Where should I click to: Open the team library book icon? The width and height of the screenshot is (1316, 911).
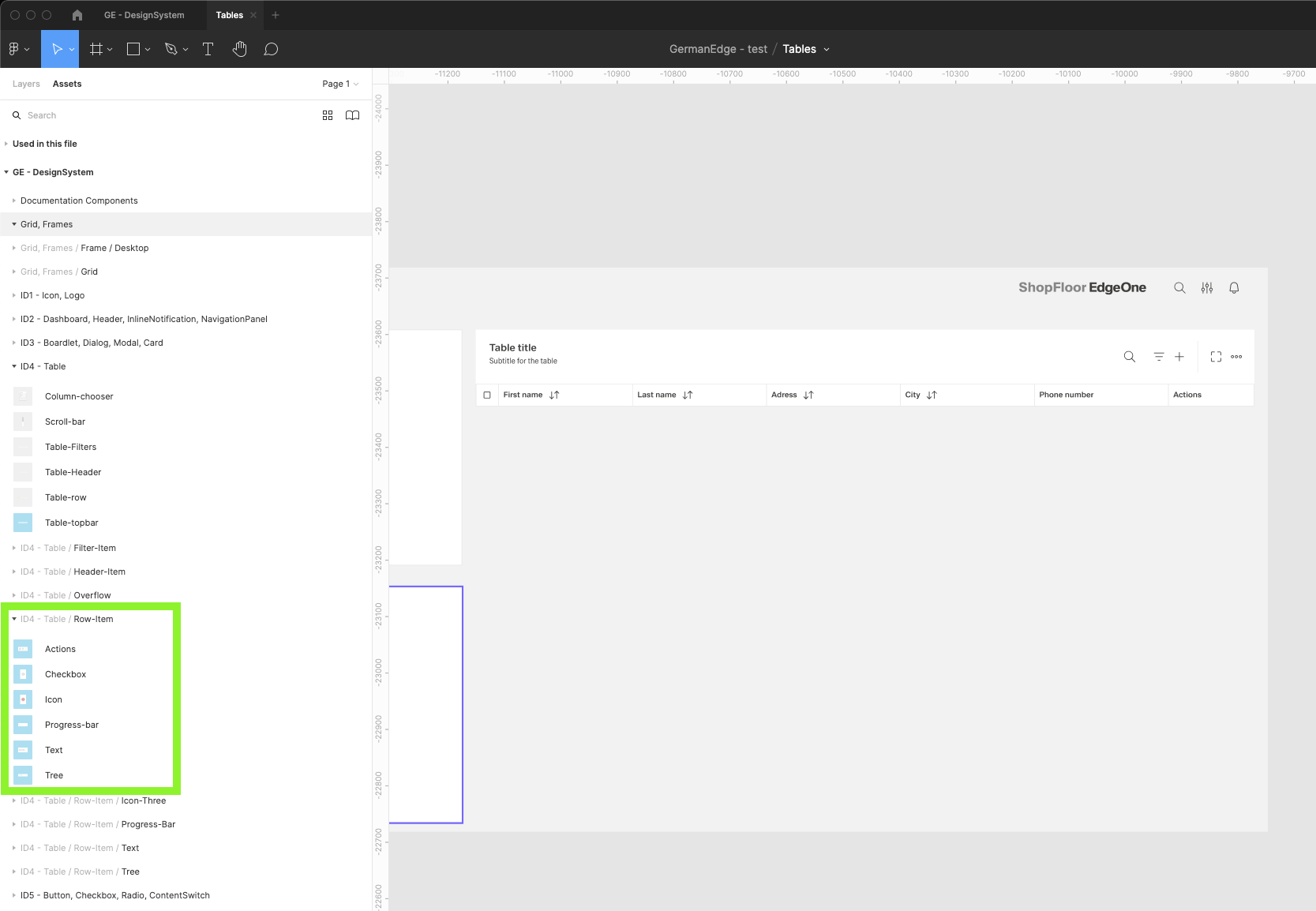(352, 115)
